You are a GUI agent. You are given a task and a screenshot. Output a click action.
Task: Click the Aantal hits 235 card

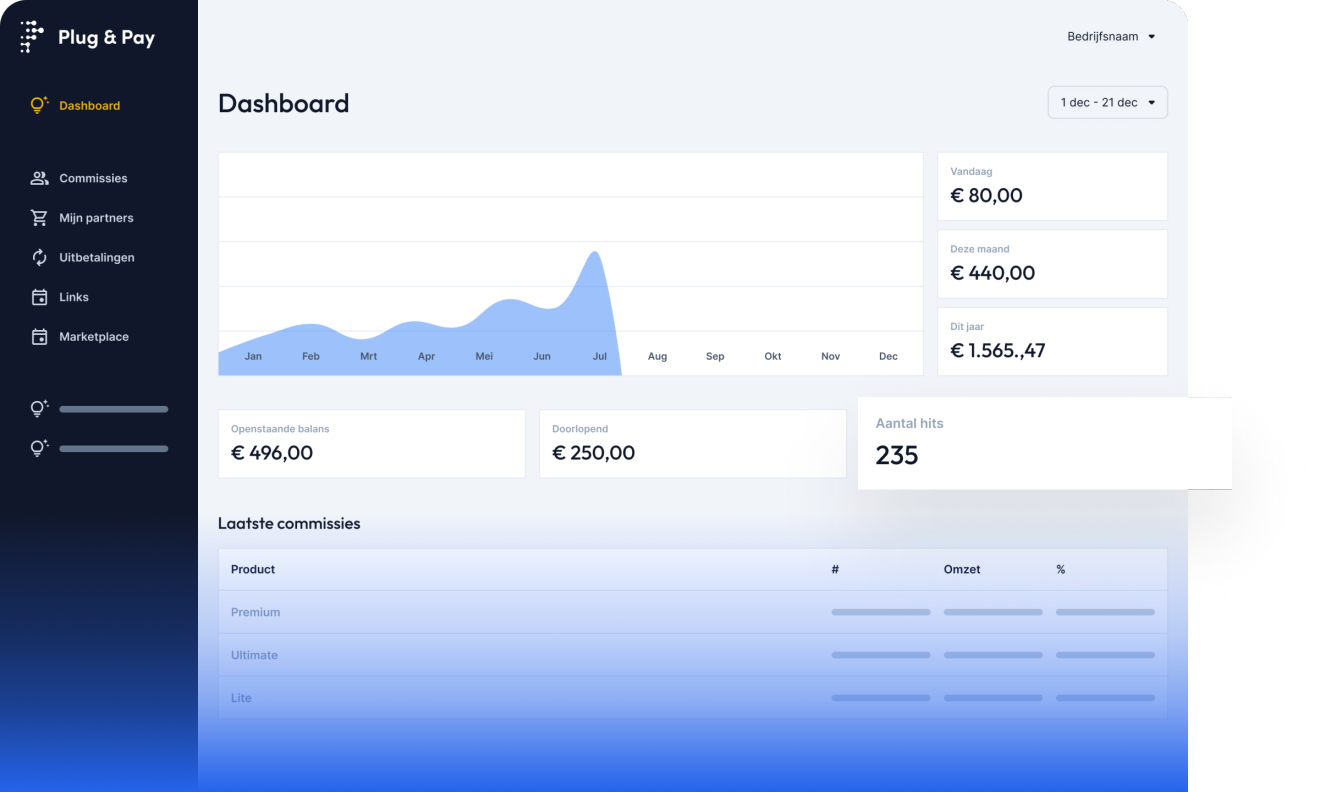(1044, 443)
